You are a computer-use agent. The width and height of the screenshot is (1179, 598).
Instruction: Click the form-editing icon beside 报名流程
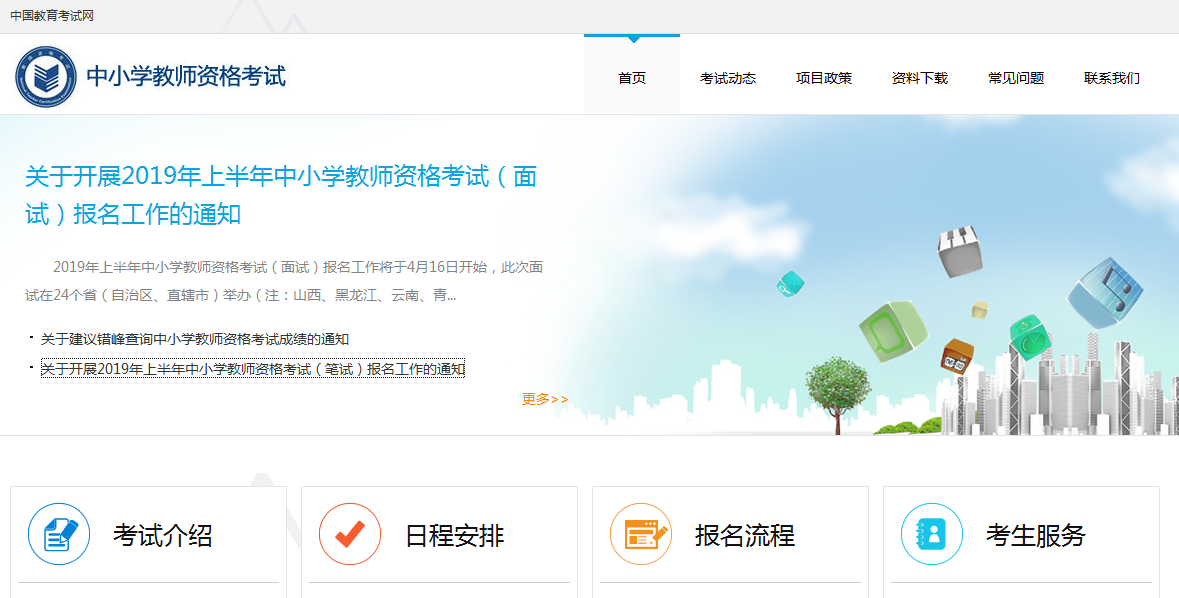tap(640, 534)
